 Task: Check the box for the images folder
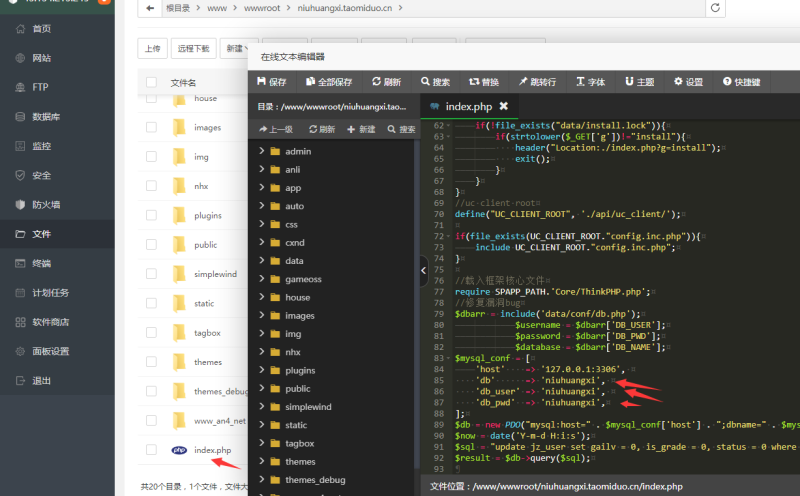tap(151, 127)
